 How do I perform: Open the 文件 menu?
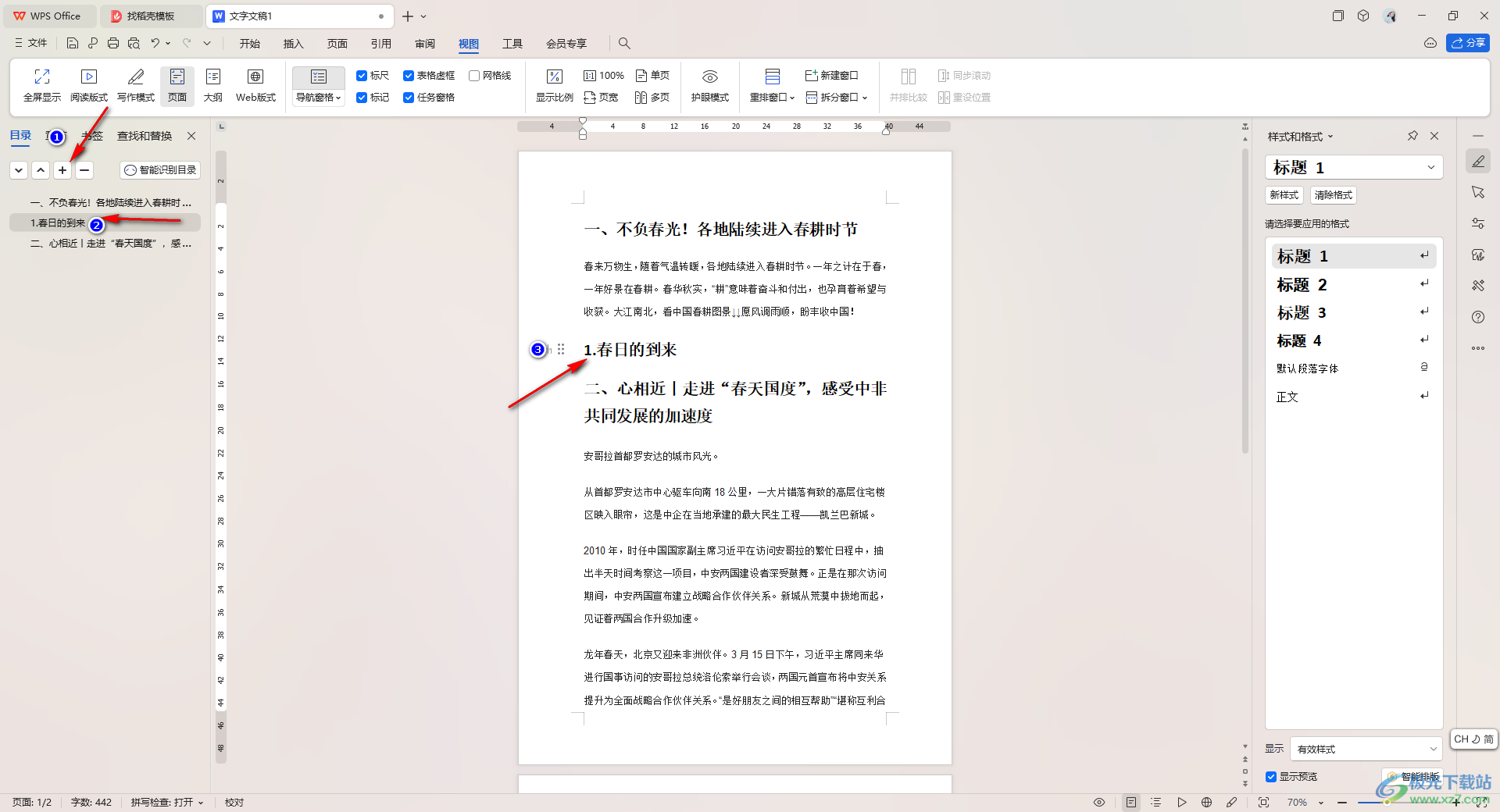[x=30, y=43]
